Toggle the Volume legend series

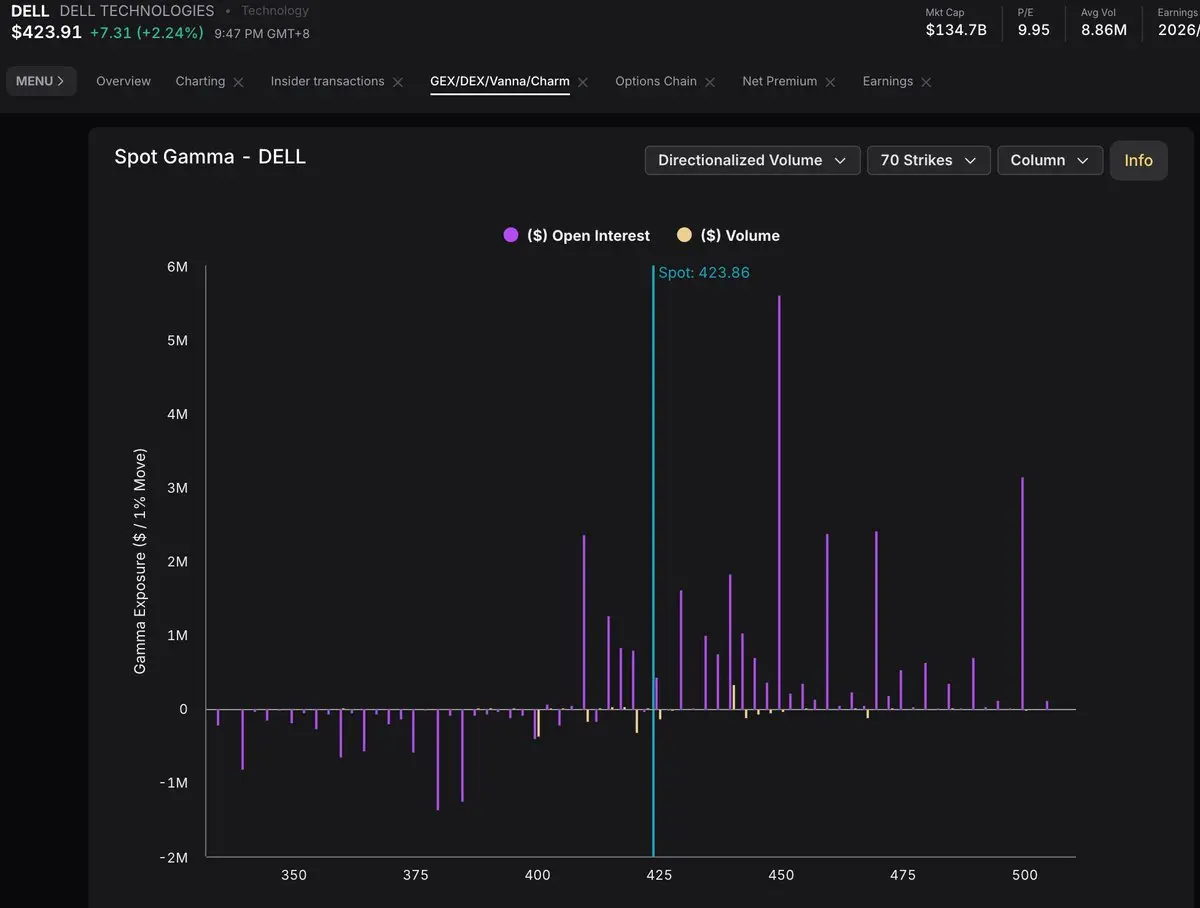(x=728, y=236)
